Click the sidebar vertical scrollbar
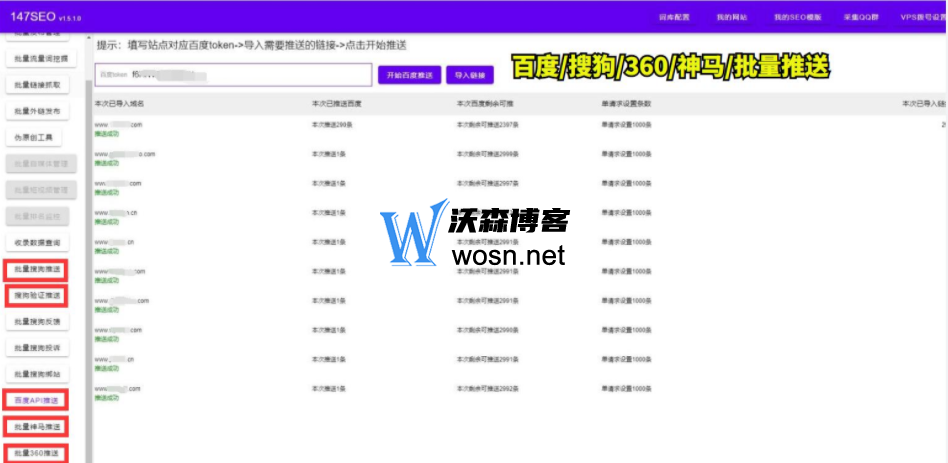This screenshot has height=463, width=948. pos(87,250)
